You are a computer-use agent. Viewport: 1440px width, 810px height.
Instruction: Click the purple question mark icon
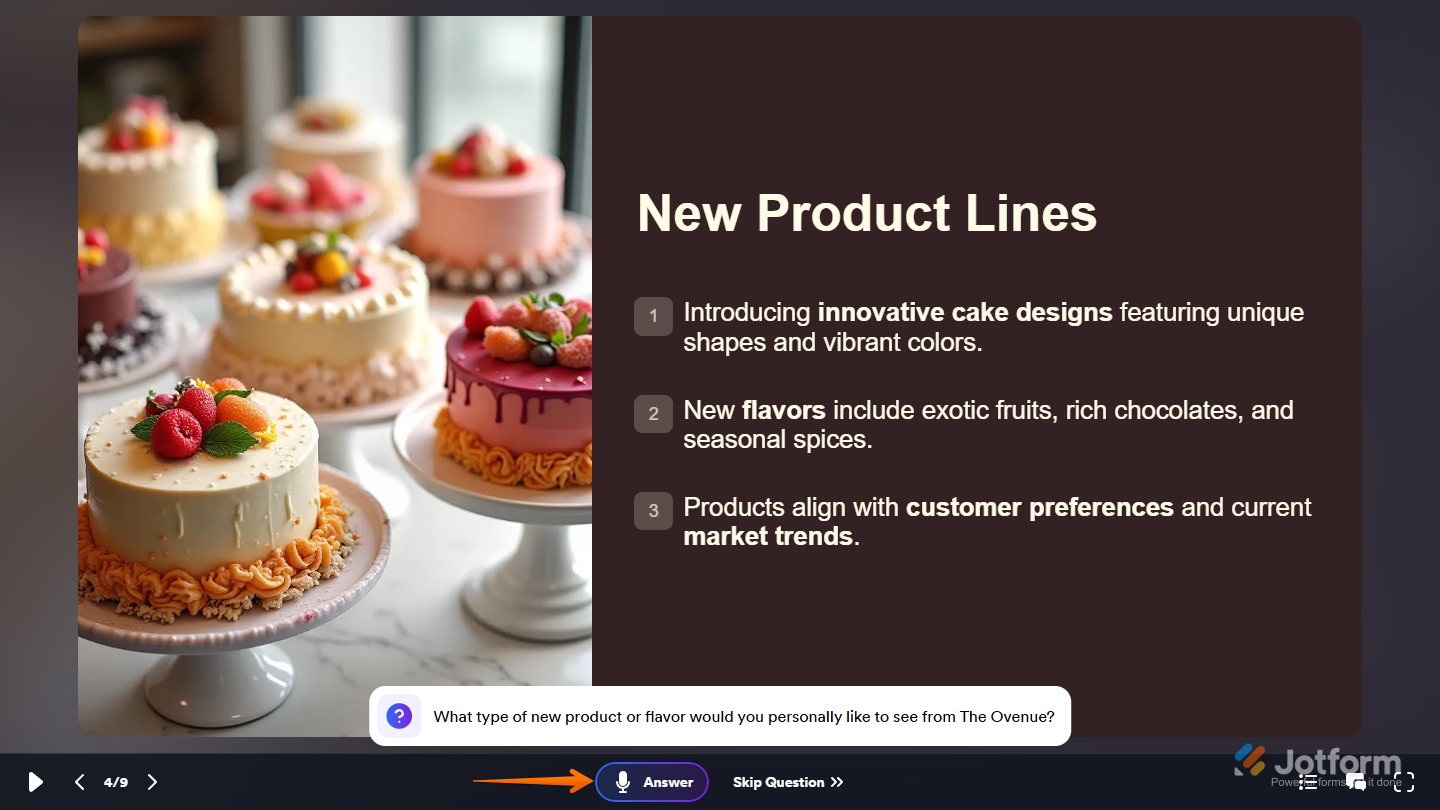pos(399,716)
